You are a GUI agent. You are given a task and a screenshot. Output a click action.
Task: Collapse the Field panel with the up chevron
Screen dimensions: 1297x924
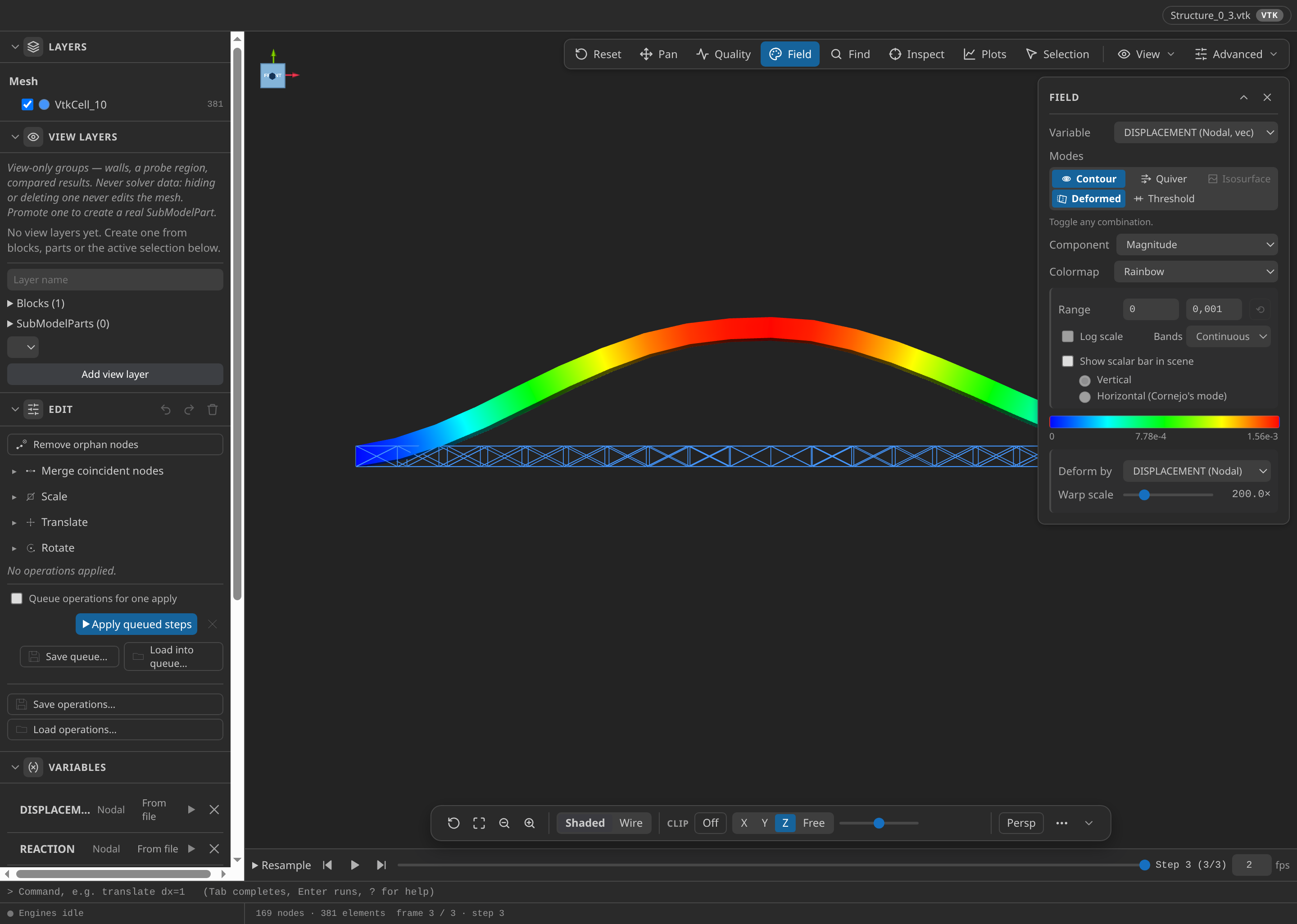[x=1243, y=97]
